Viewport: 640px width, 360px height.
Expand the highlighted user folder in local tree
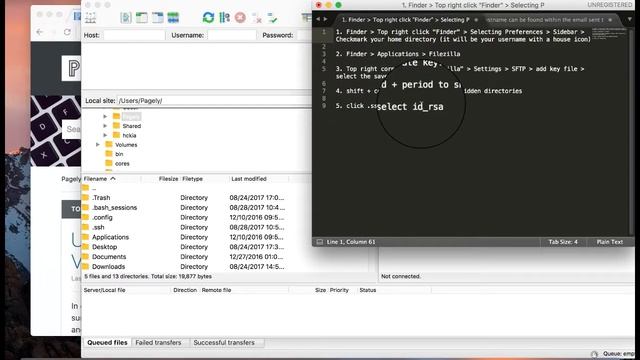105,117
